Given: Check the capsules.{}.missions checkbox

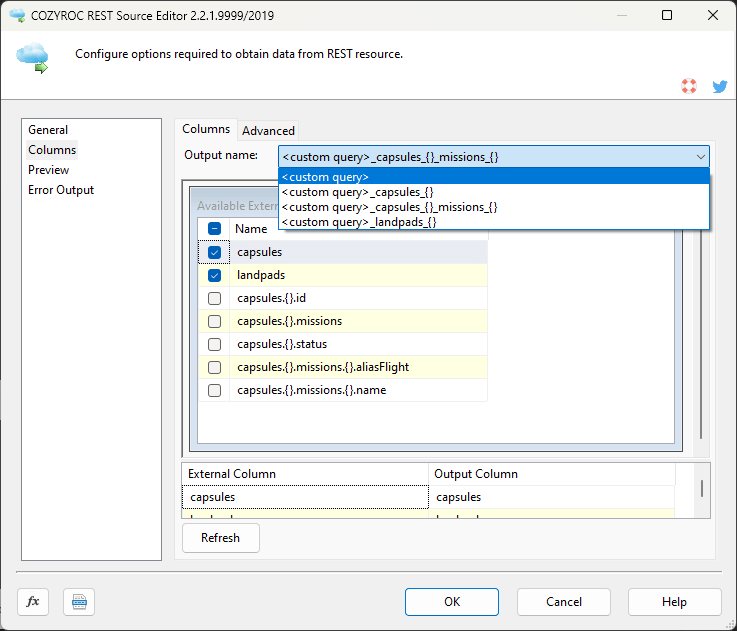Looking at the screenshot, I should pos(214,321).
